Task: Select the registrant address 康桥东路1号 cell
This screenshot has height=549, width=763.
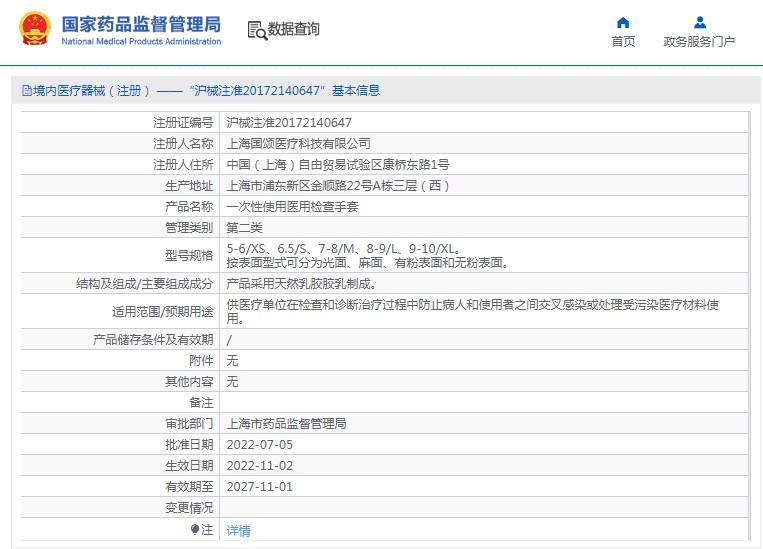Action: tap(338, 165)
